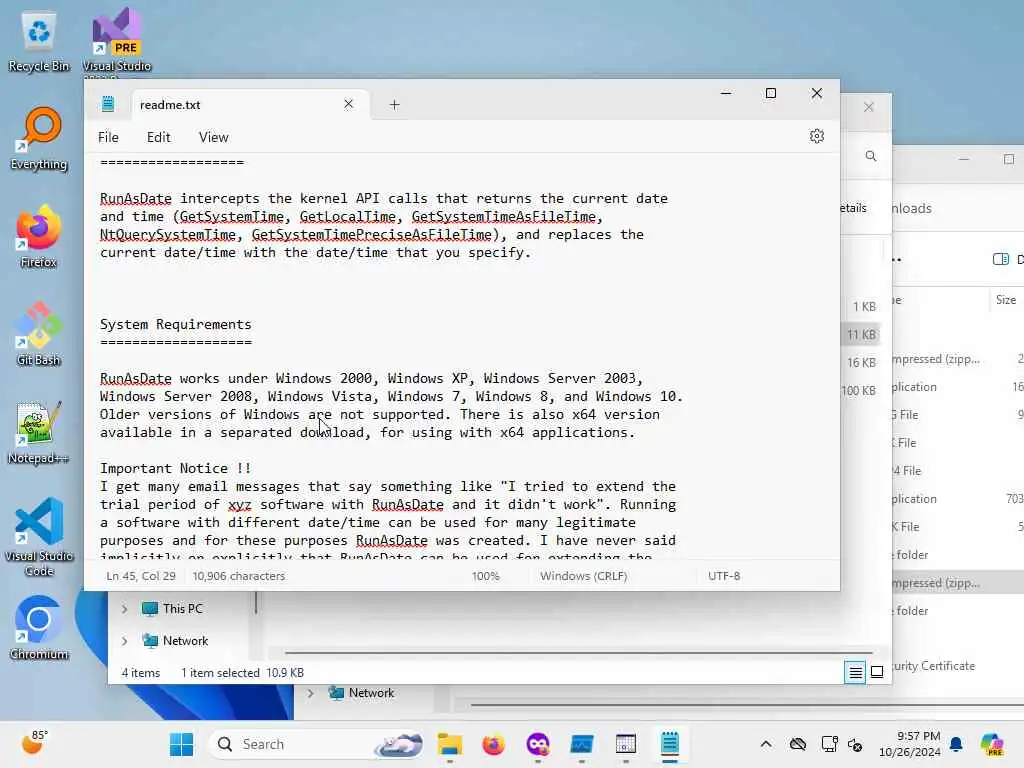Open Notepad settings gear
The height and width of the screenshot is (768, 1024).
pos(816,136)
